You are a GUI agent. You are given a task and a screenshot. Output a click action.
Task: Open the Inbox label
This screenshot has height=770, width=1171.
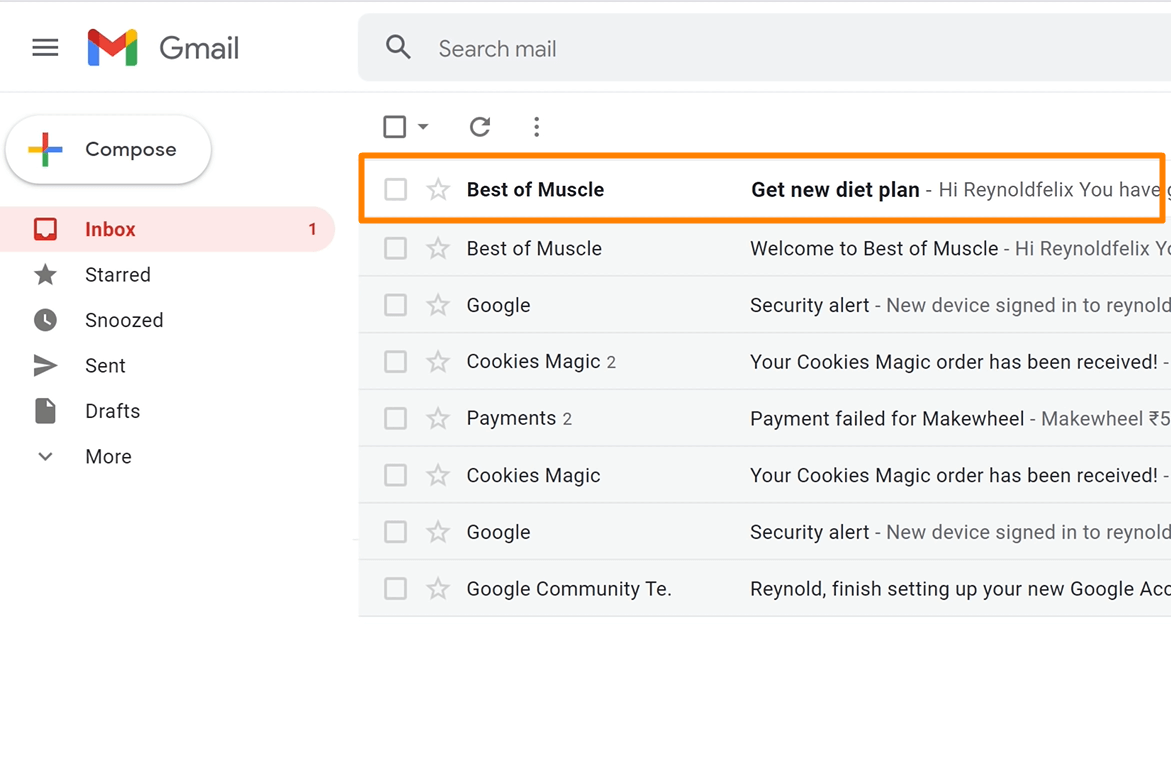pos(110,229)
